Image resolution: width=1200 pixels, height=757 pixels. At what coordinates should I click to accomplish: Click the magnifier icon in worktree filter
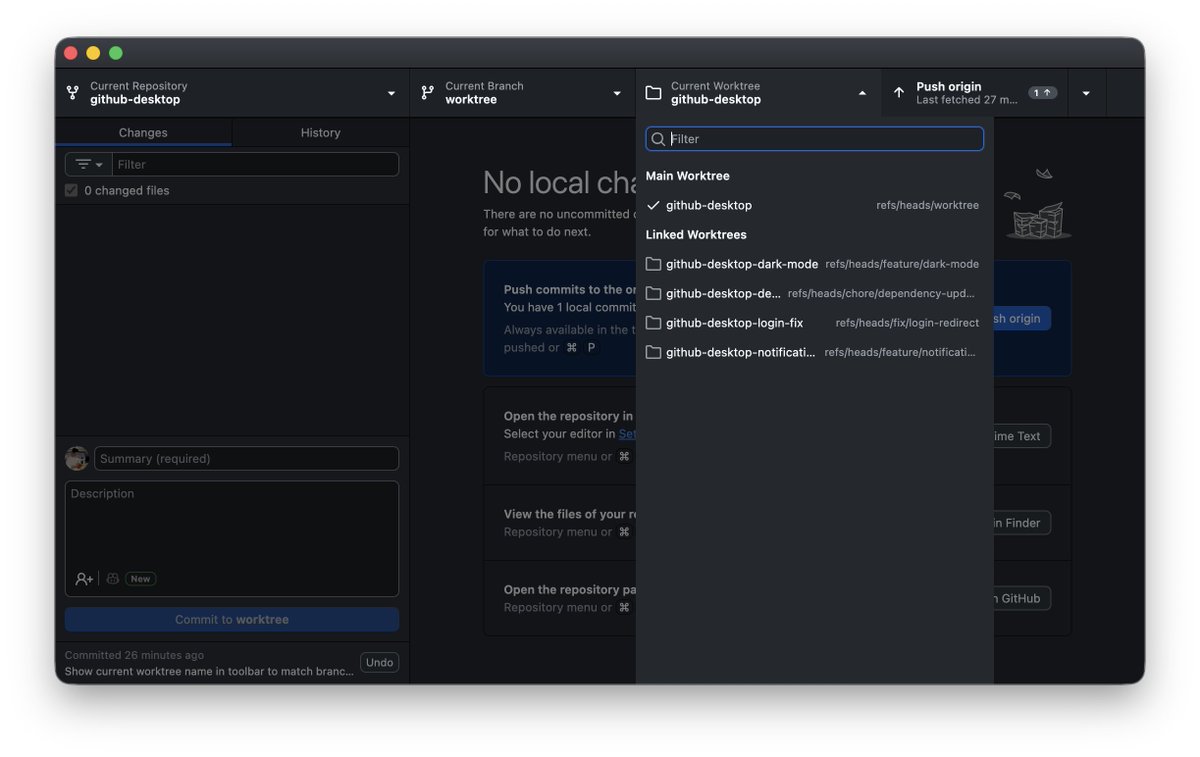(658, 139)
